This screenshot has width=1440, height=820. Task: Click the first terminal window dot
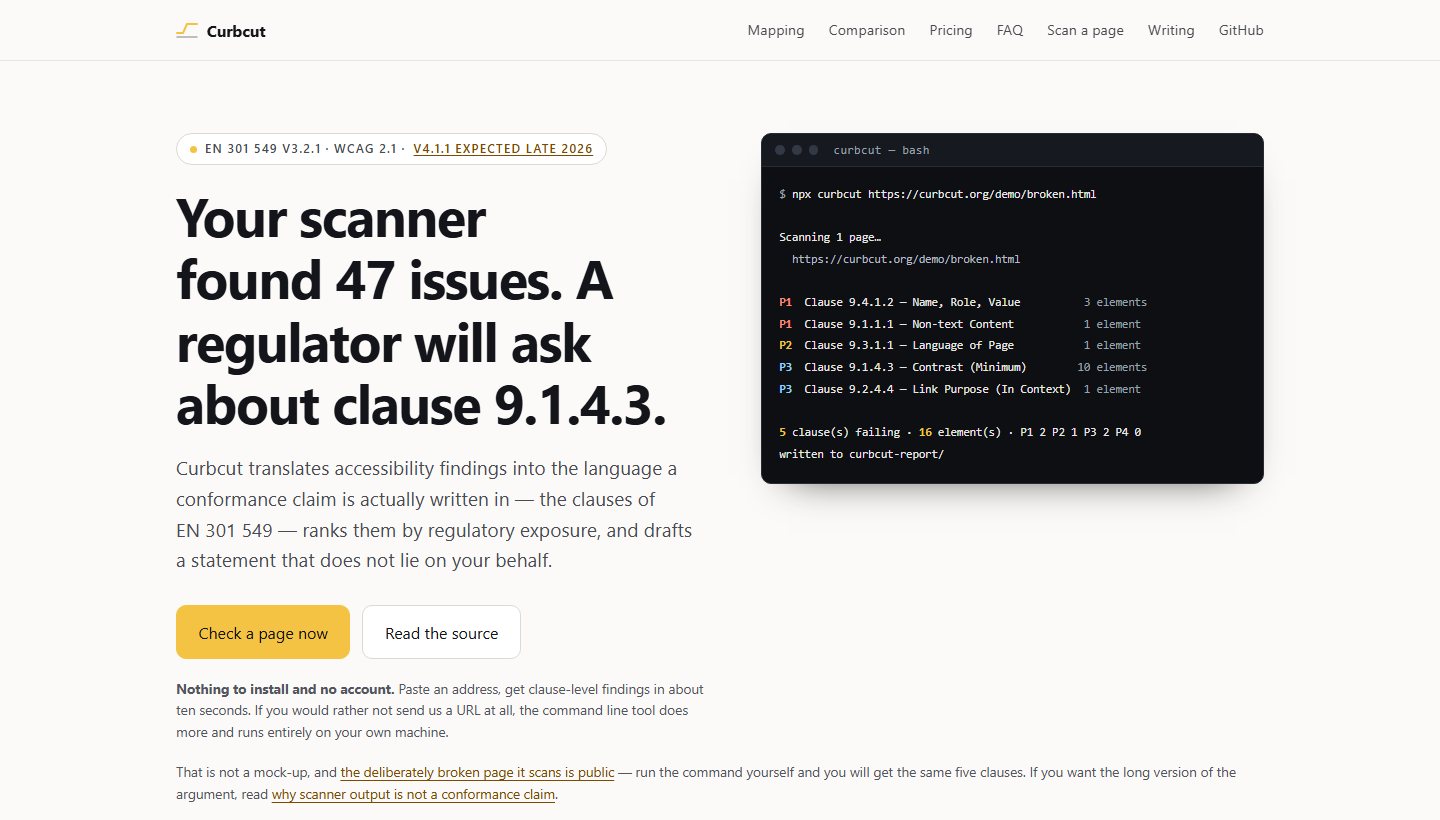pos(780,150)
